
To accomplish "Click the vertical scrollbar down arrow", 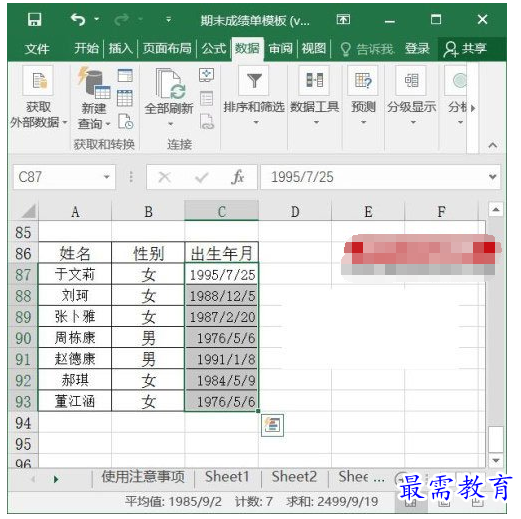I will pos(496,460).
